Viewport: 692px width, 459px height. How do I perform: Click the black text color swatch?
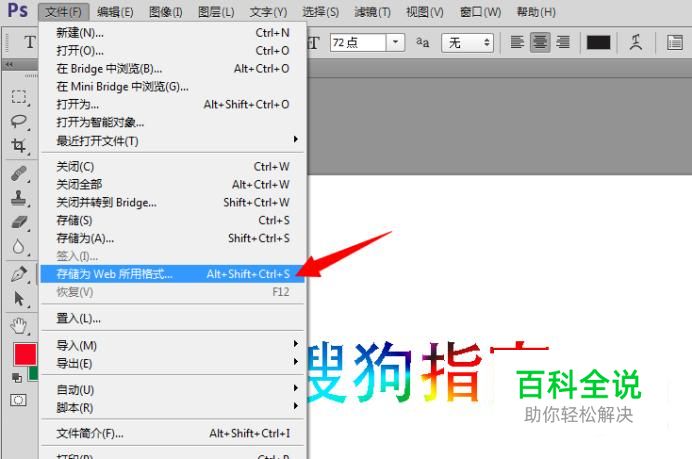[x=598, y=42]
